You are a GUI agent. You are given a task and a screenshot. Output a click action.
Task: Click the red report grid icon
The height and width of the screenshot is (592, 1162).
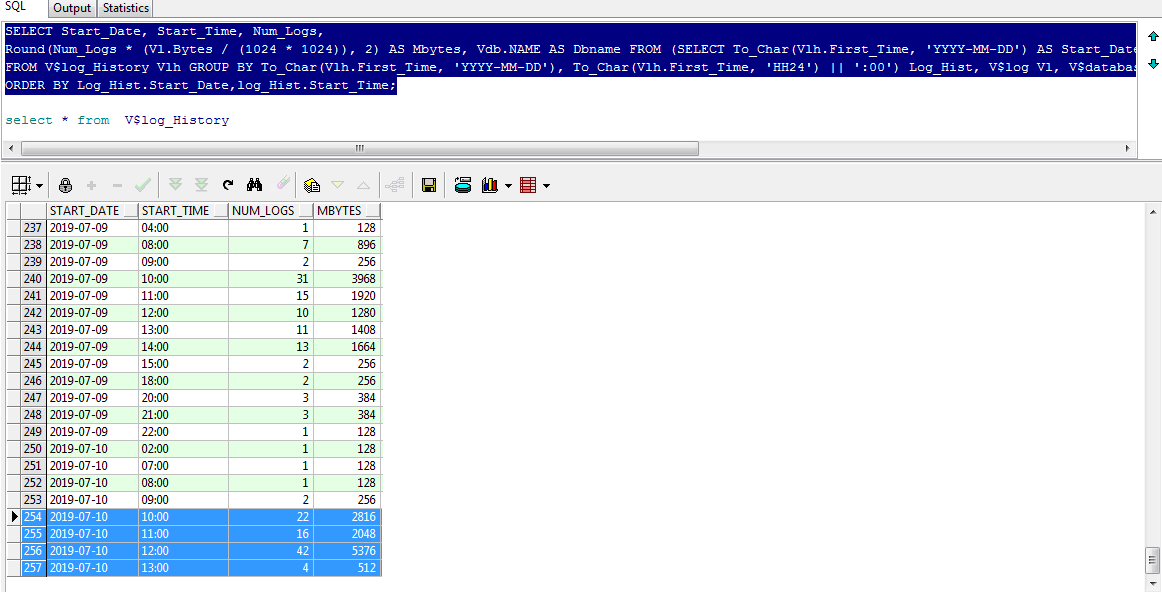point(528,185)
